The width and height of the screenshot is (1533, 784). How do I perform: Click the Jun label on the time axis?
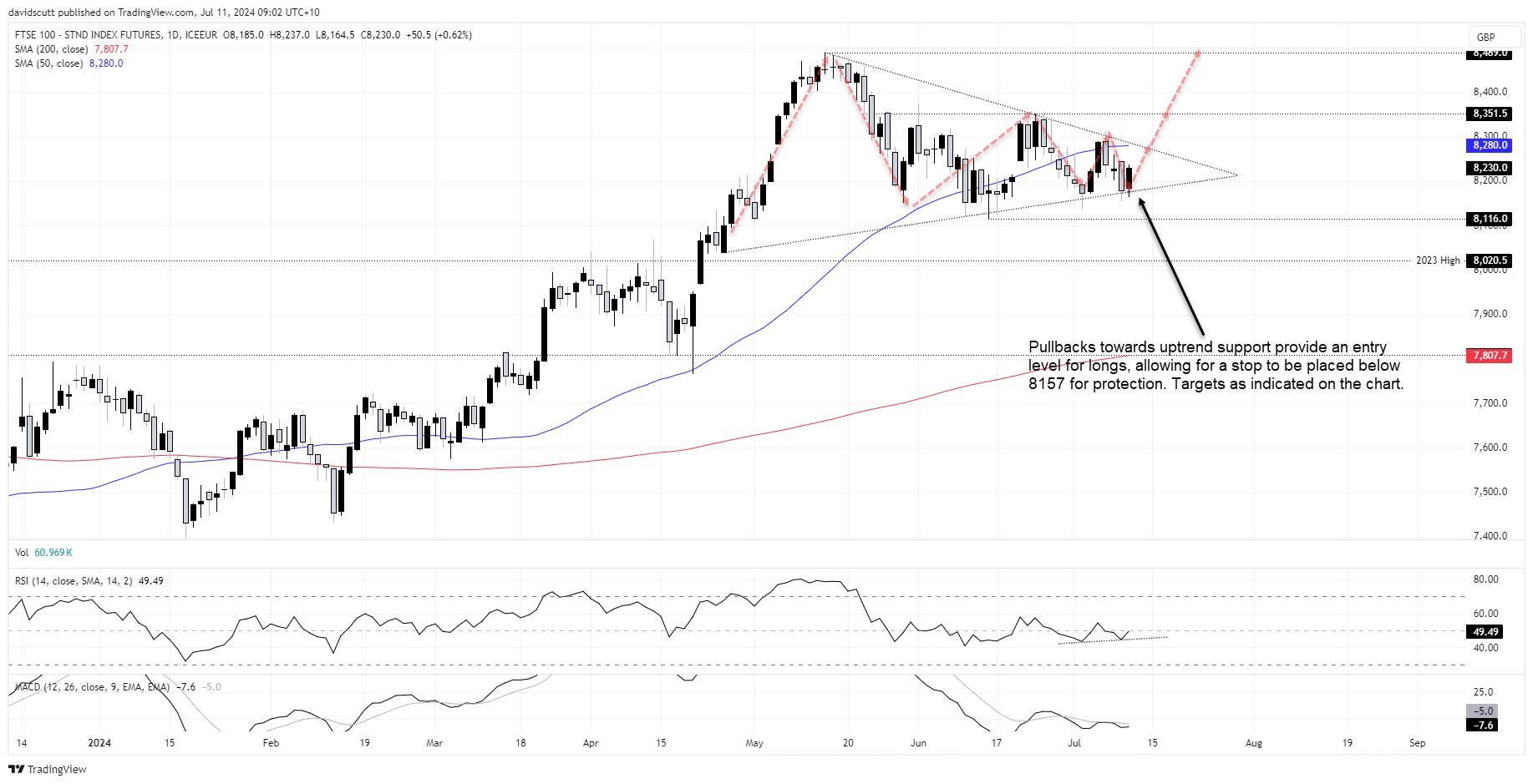coord(918,743)
